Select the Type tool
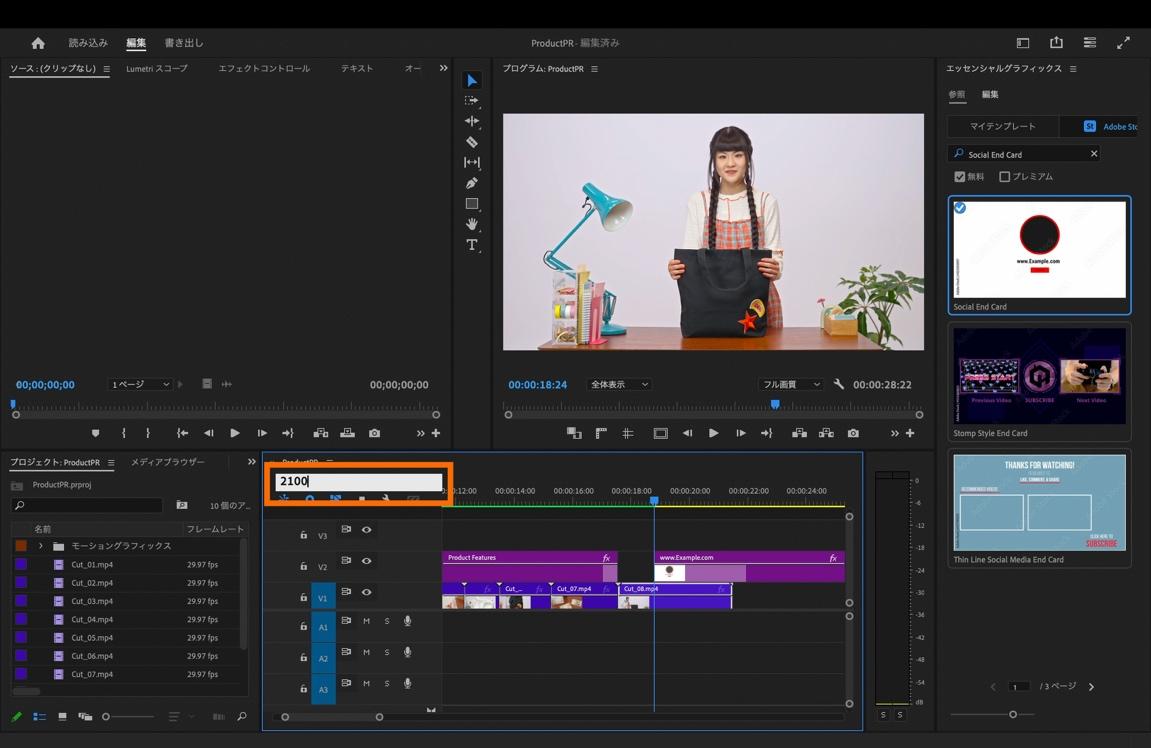The height and width of the screenshot is (748, 1151). pyautogui.click(x=472, y=245)
